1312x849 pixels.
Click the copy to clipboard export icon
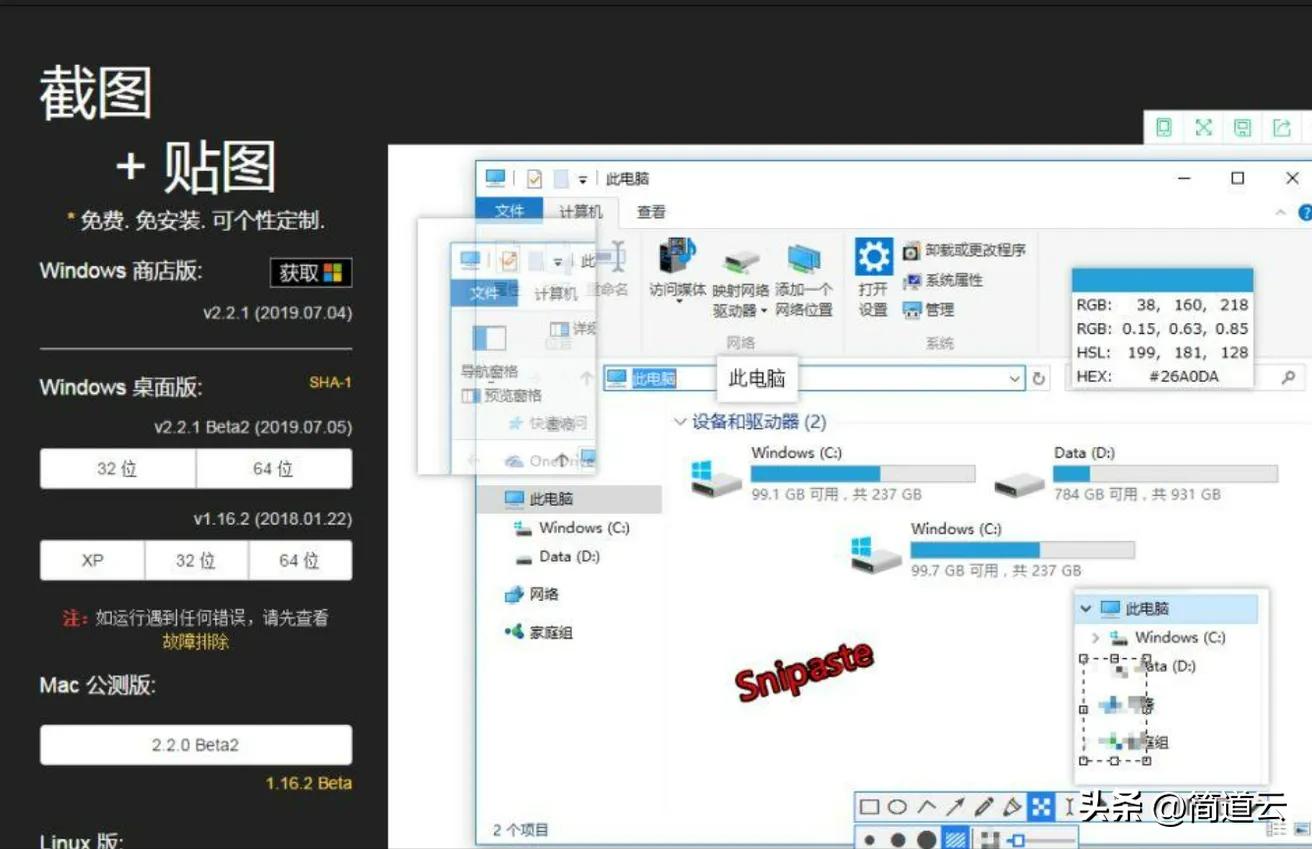tap(1280, 127)
